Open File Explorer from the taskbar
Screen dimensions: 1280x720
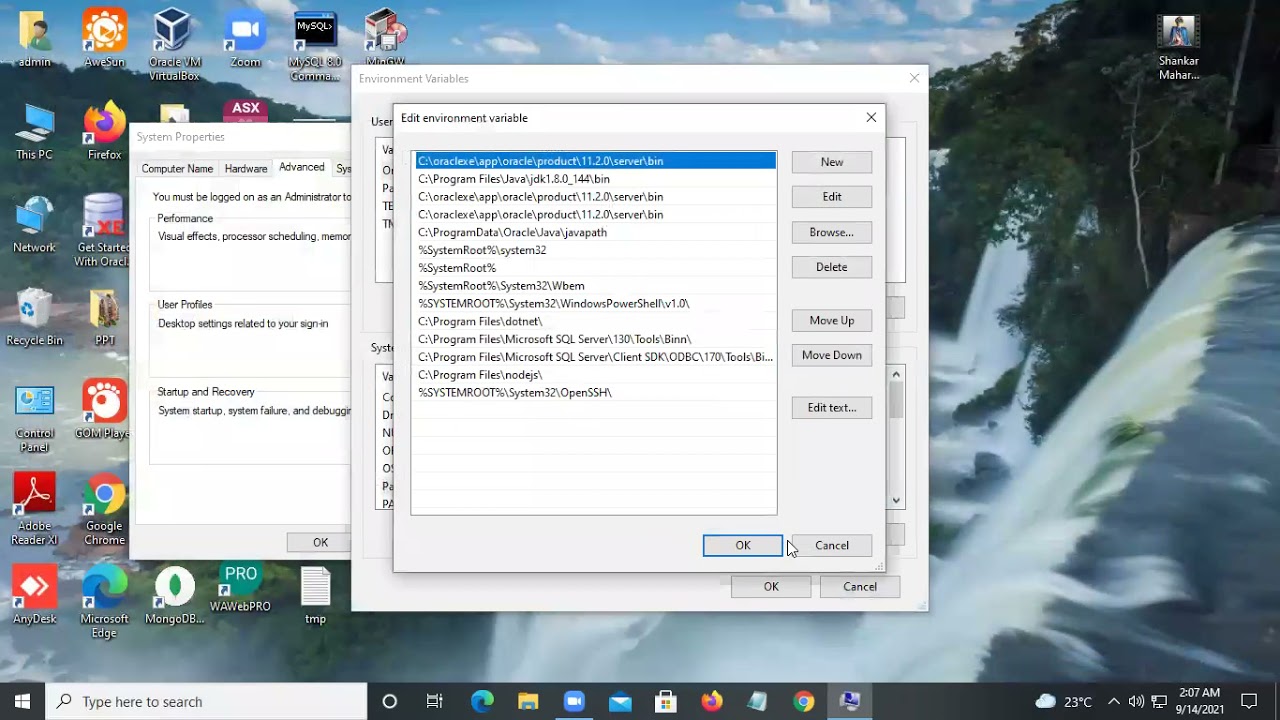click(x=527, y=701)
